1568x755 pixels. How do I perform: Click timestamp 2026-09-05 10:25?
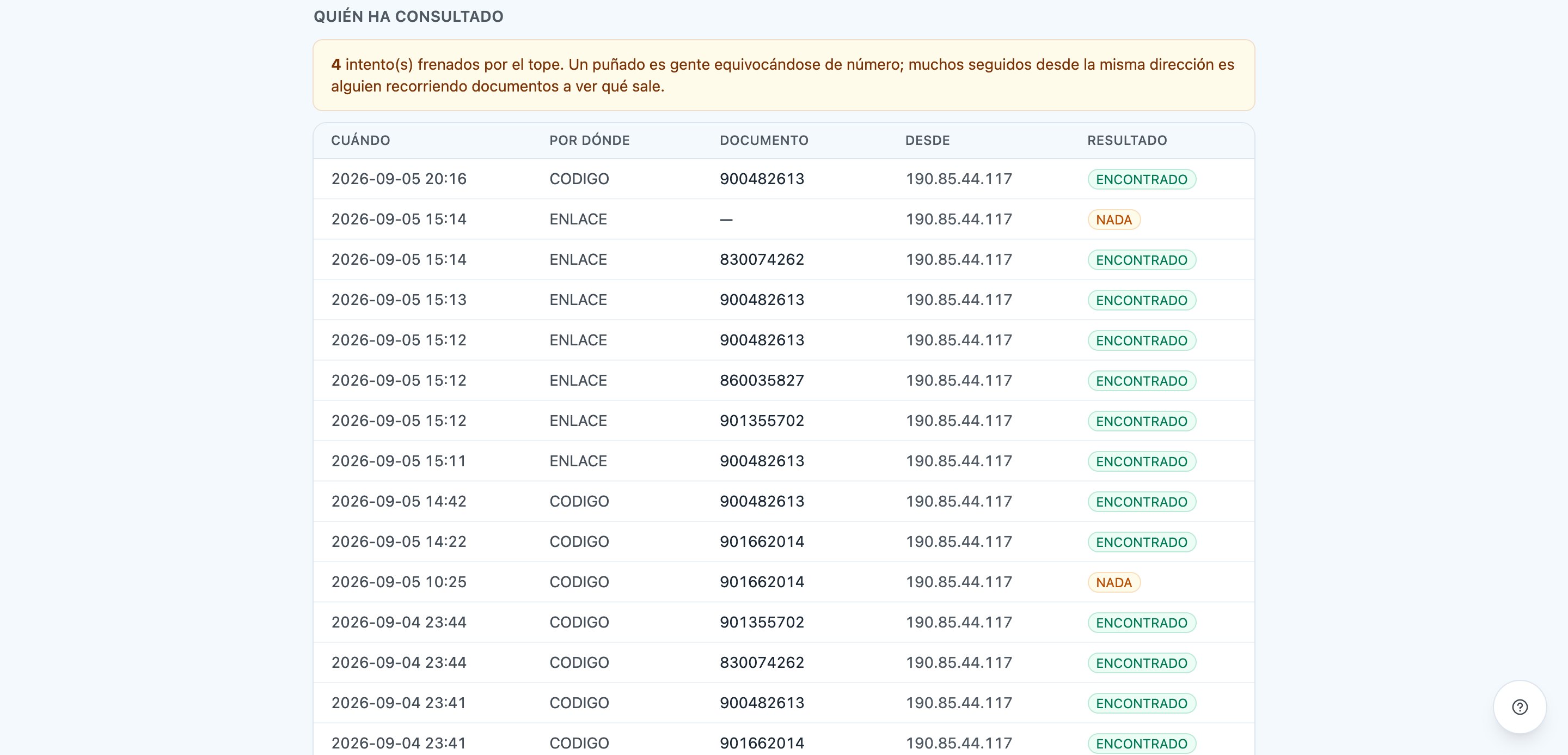click(x=399, y=582)
